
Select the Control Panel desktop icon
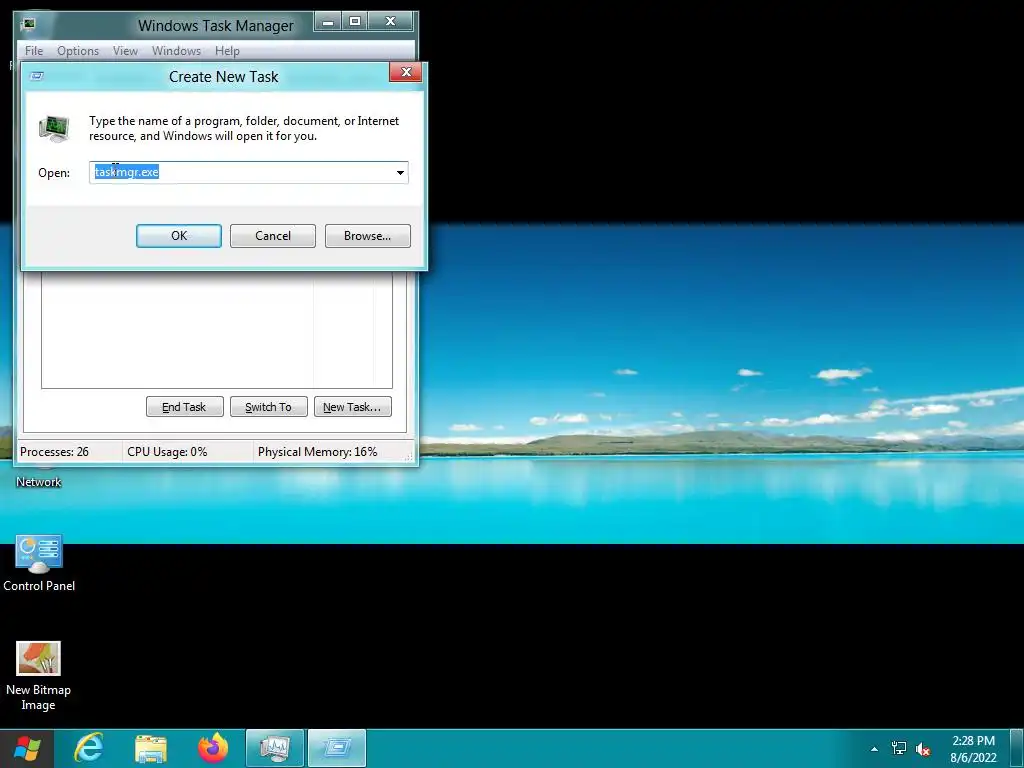(x=39, y=563)
